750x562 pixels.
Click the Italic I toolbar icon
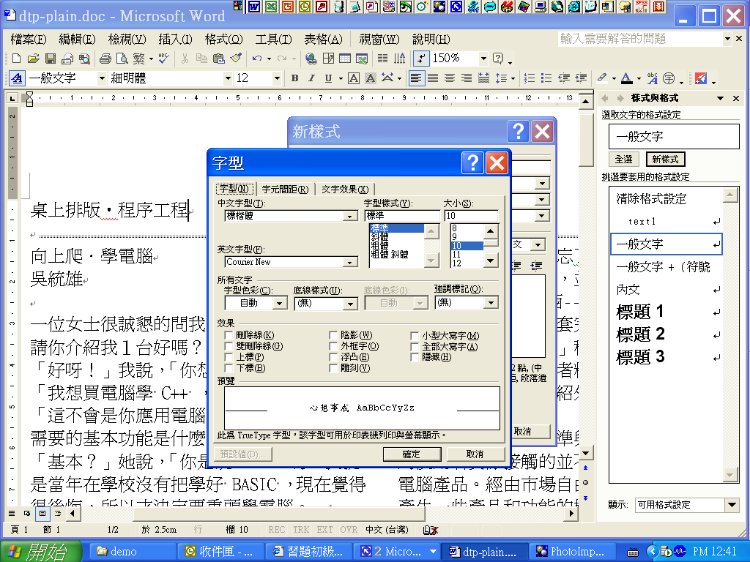[311, 78]
